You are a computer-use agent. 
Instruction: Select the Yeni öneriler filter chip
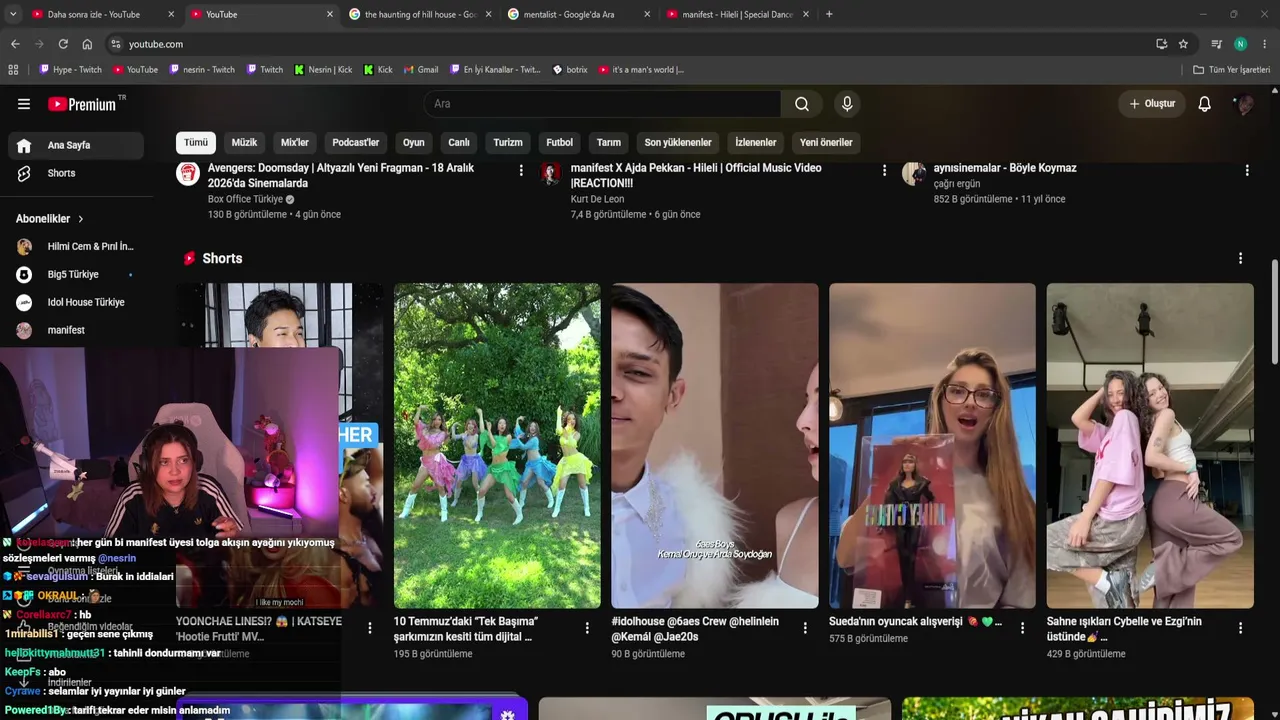(x=826, y=142)
